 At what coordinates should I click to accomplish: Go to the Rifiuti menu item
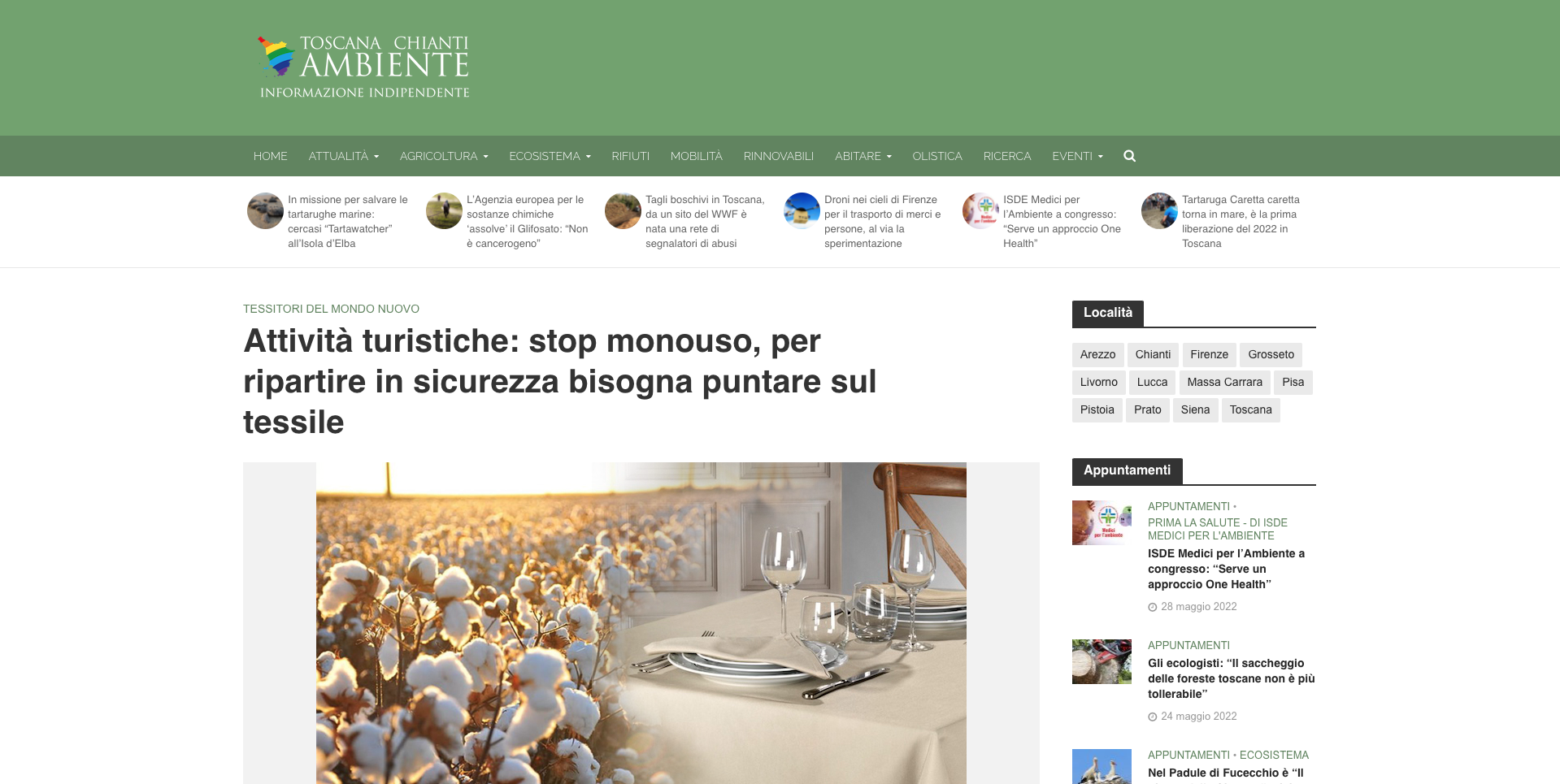[x=630, y=156]
